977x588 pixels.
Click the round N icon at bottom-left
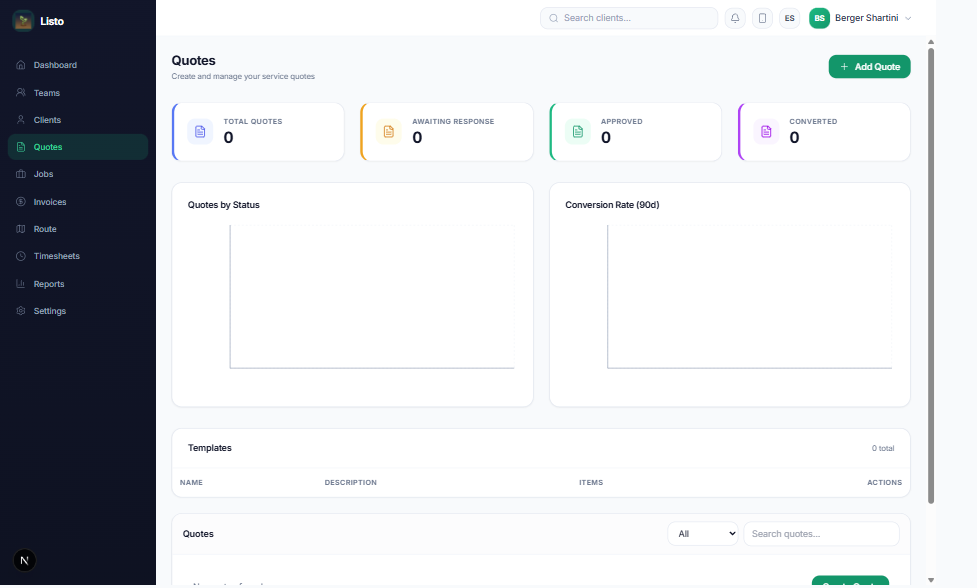pos(24,560)
